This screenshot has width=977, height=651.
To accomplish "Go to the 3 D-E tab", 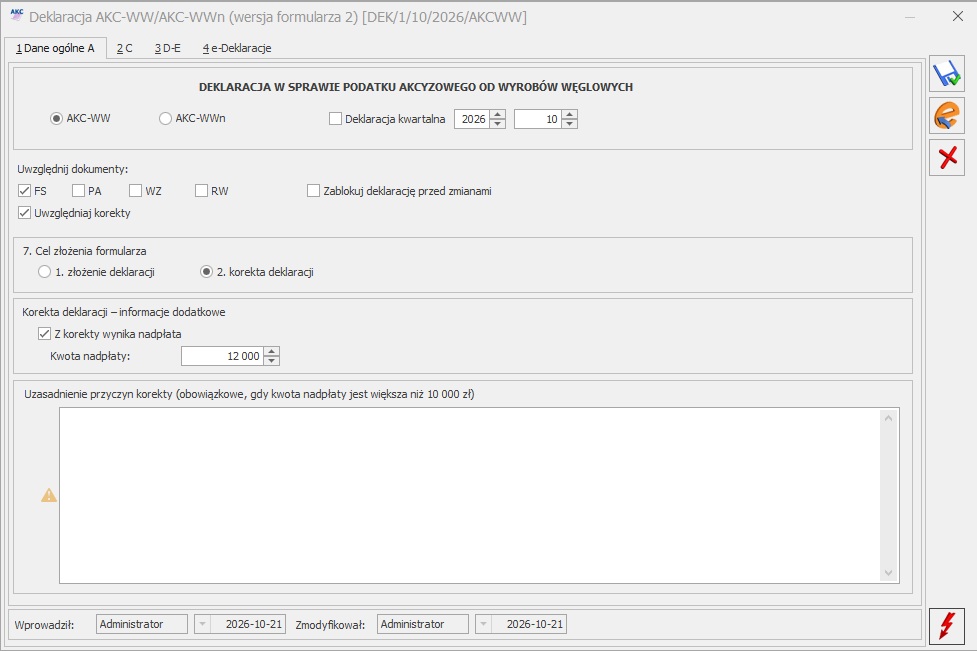I will click(168, 48).
